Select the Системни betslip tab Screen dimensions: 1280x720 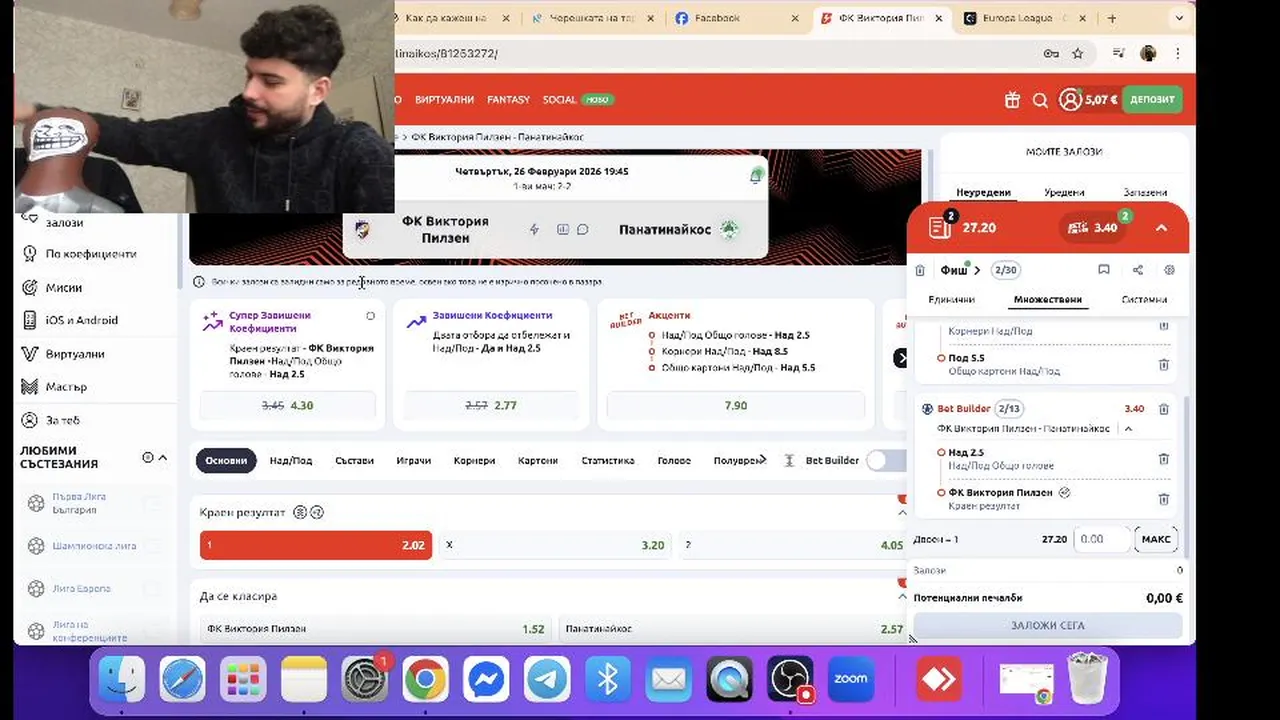[1144, 299]
